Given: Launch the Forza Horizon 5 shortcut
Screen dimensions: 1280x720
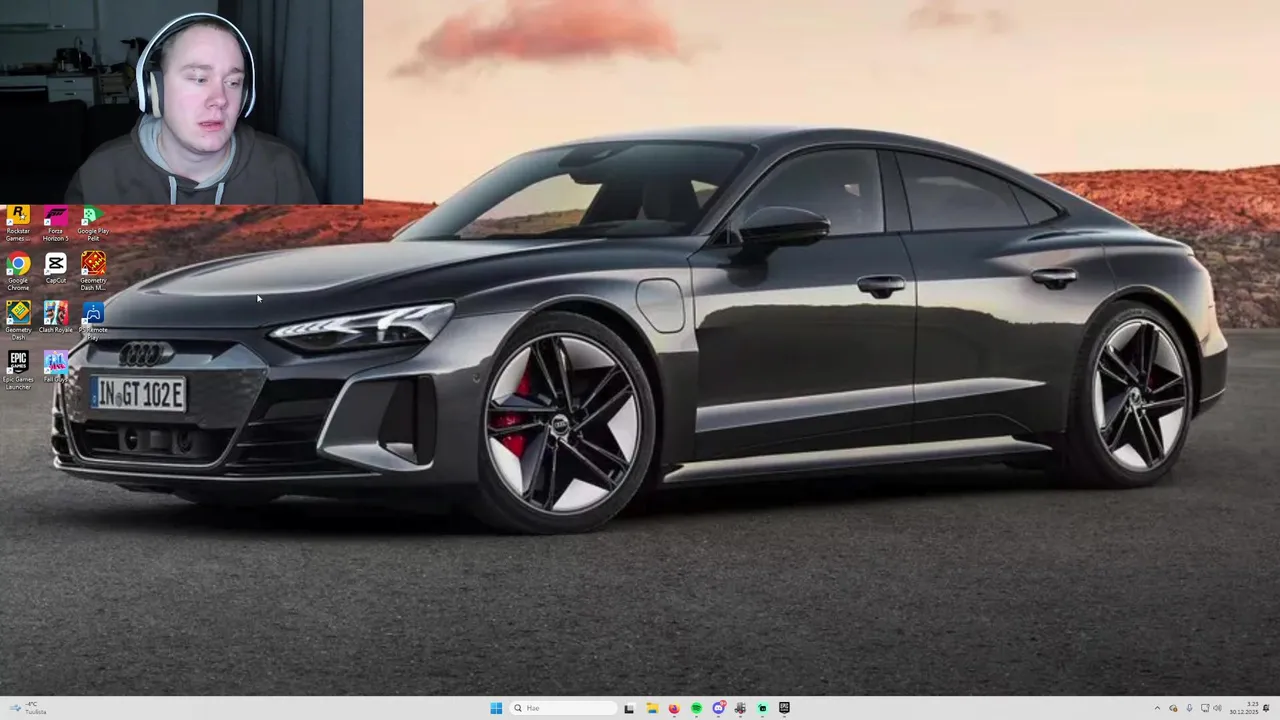Looking at the screenshot, I should (55, 224).
